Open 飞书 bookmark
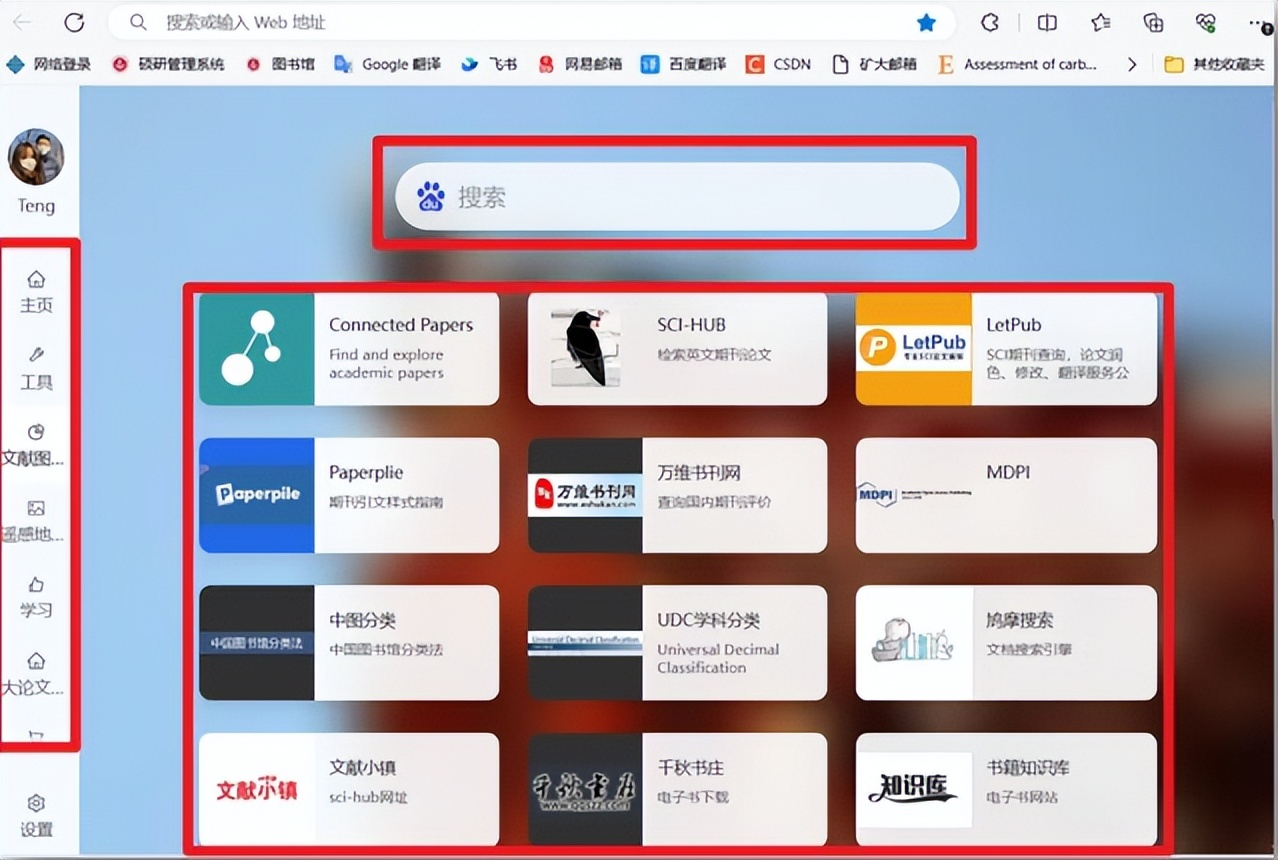1278x860 pixels. tap(489, 64)
